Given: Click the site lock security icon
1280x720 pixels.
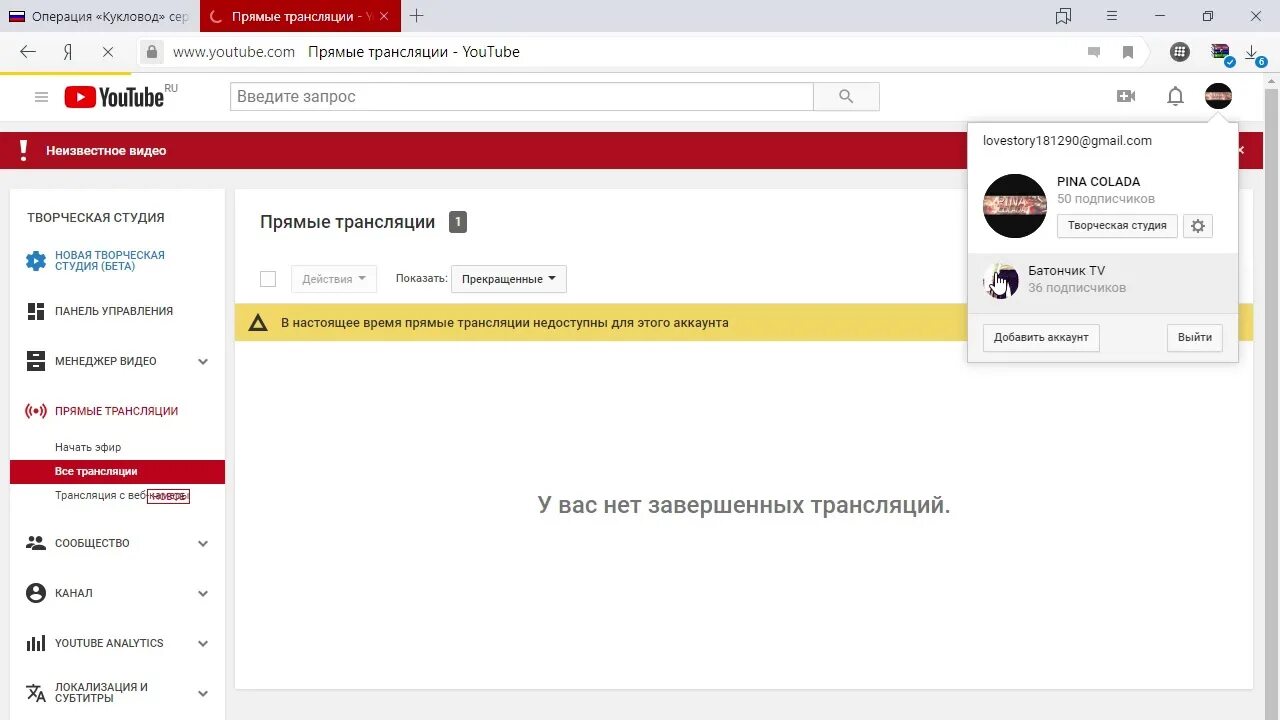Looking at the screenshot, I should [x=152, y=52].
